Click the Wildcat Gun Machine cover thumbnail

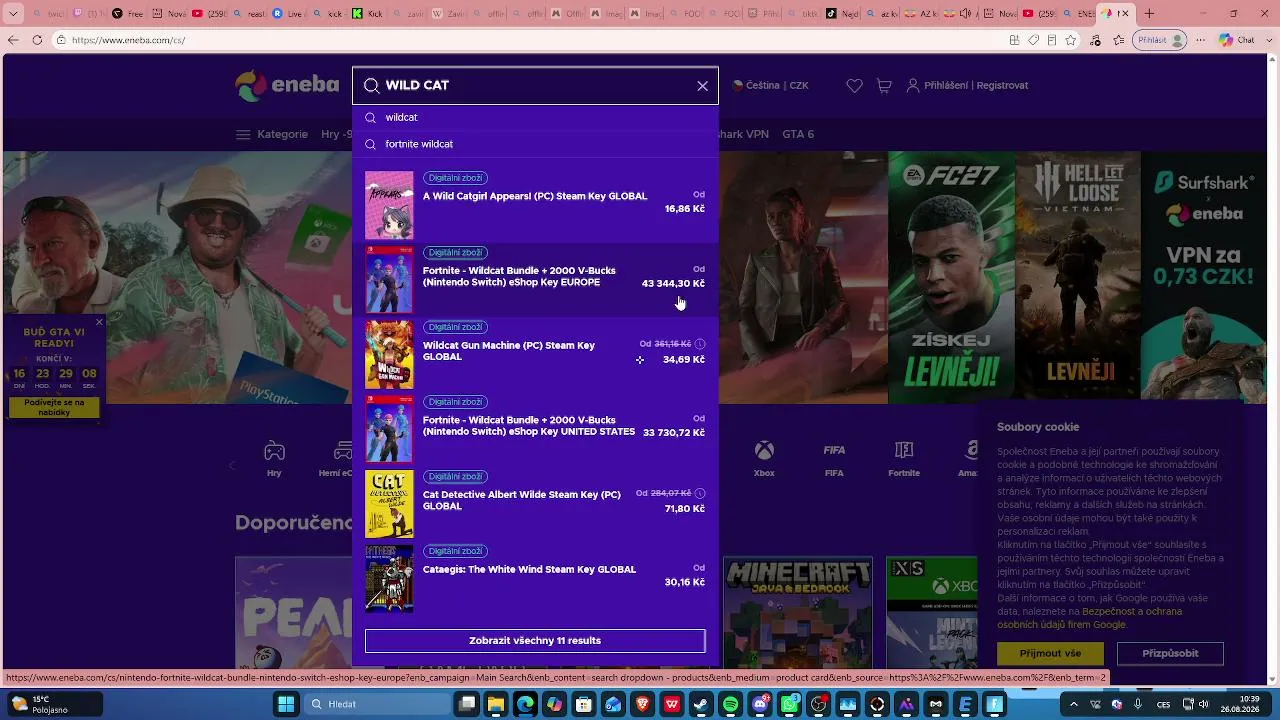coord(389,354)
